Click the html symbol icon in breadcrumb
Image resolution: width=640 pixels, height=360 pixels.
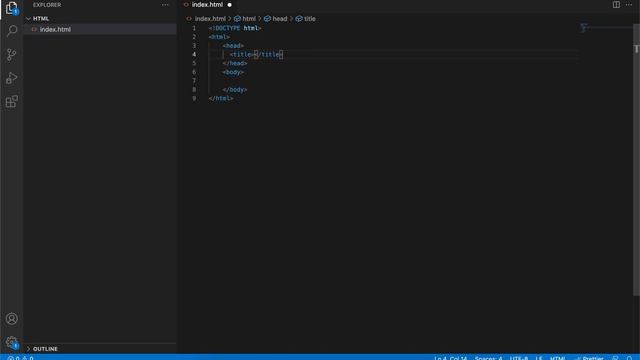[237, 19]
